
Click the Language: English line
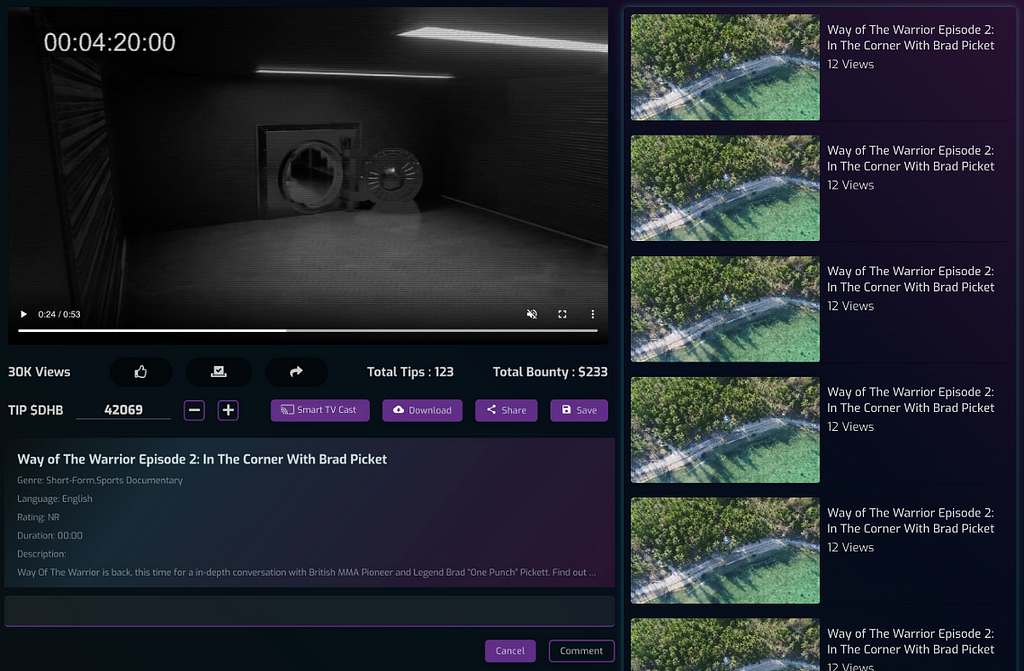click(x=55, y=499)
